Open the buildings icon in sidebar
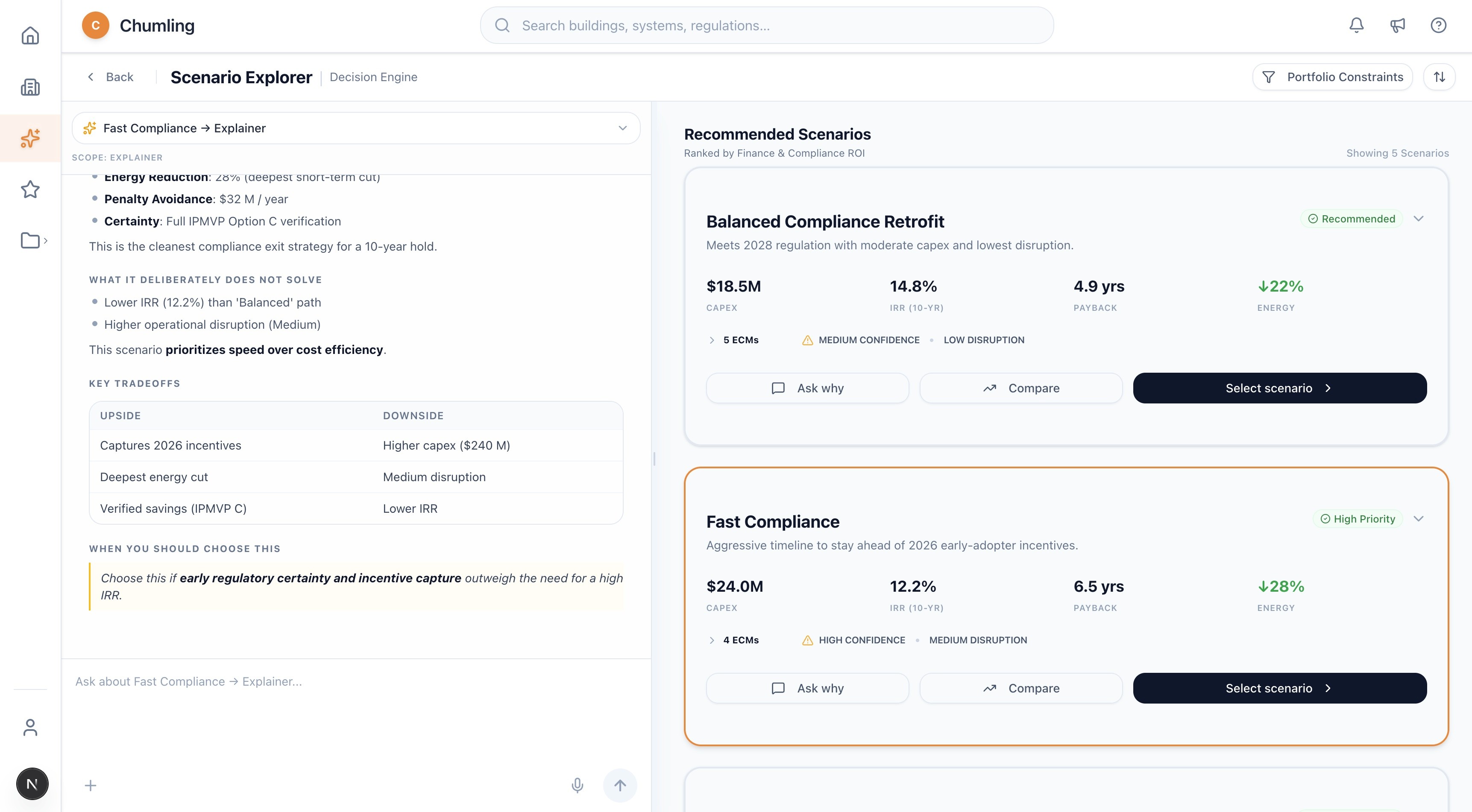 click(x=30, y=87)
